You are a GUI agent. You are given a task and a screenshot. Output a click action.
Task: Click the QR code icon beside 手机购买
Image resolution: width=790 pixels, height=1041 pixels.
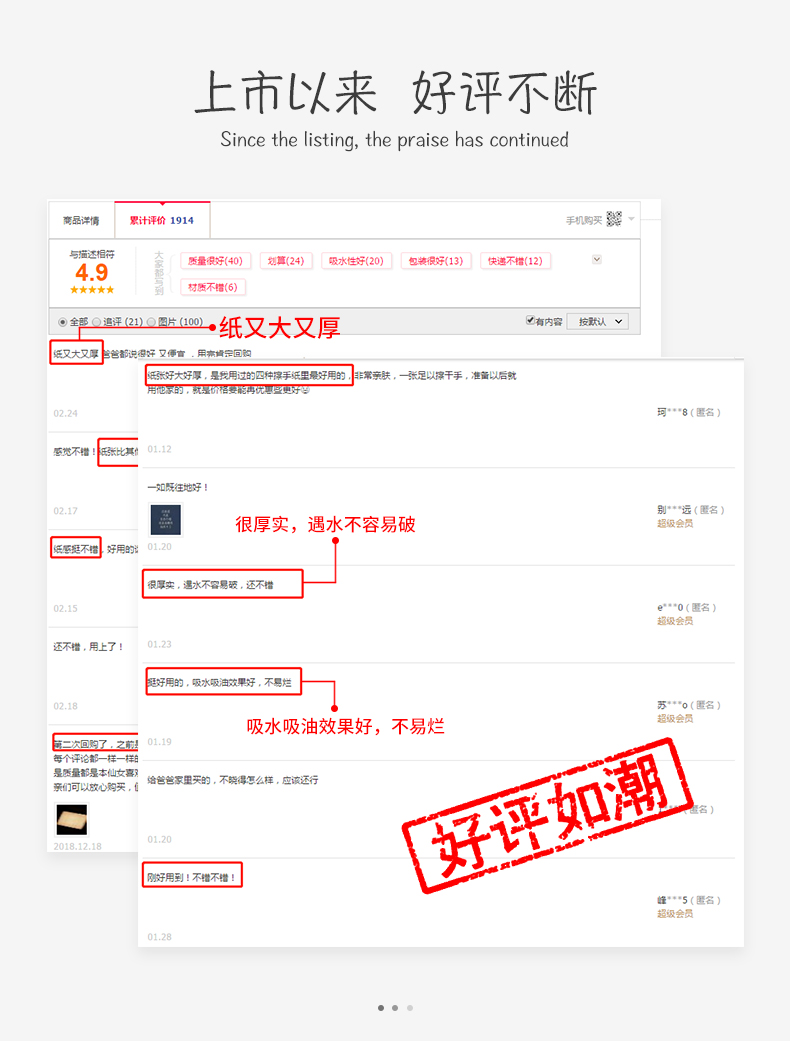coord(614,218)
